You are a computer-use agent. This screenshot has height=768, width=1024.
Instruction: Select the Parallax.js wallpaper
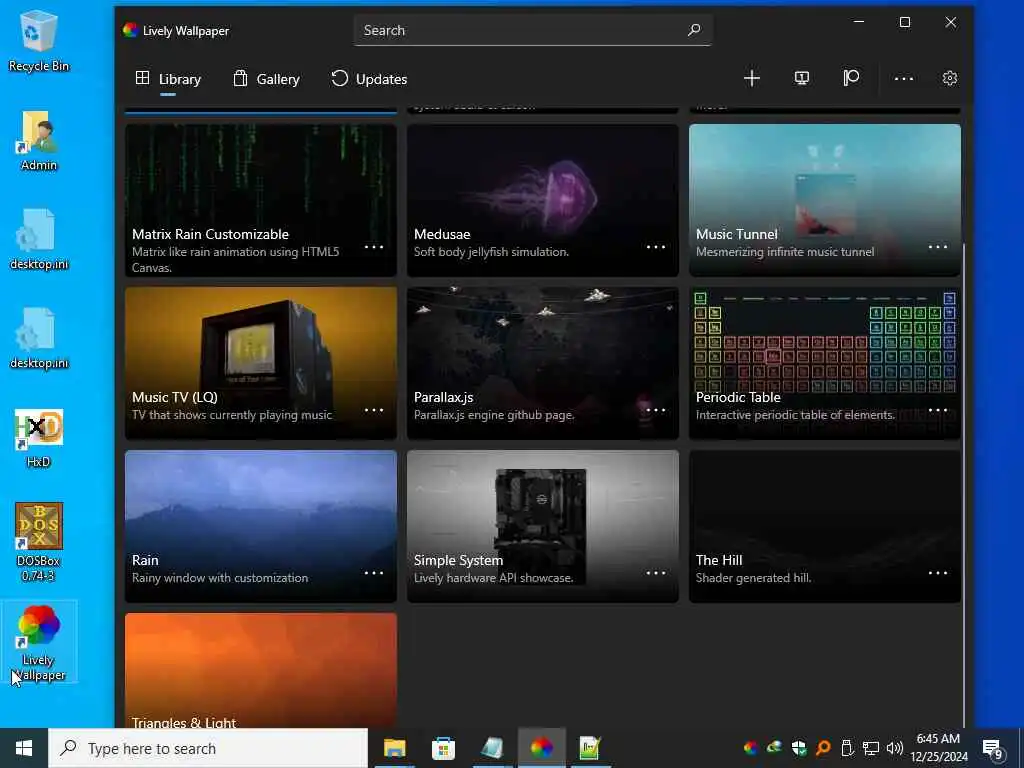pyautogui.click(x=543, y=363)
